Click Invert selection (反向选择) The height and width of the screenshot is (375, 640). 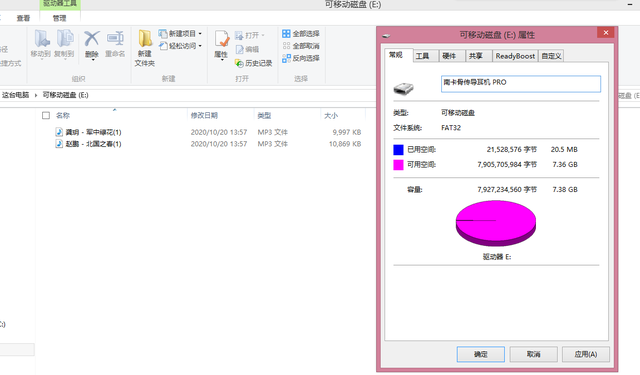(300, 58)
